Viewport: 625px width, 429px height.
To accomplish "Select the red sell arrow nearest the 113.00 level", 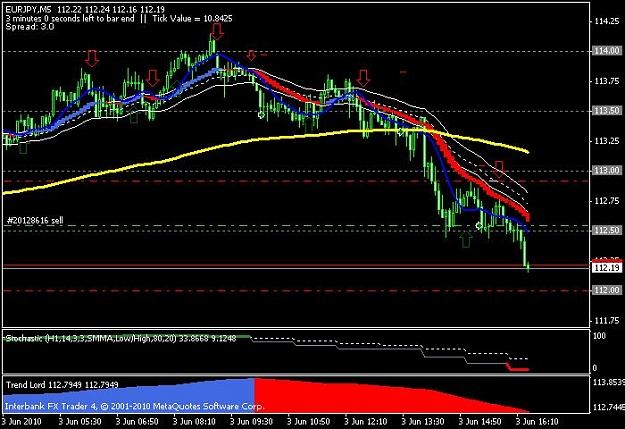I will click(499, 169).
